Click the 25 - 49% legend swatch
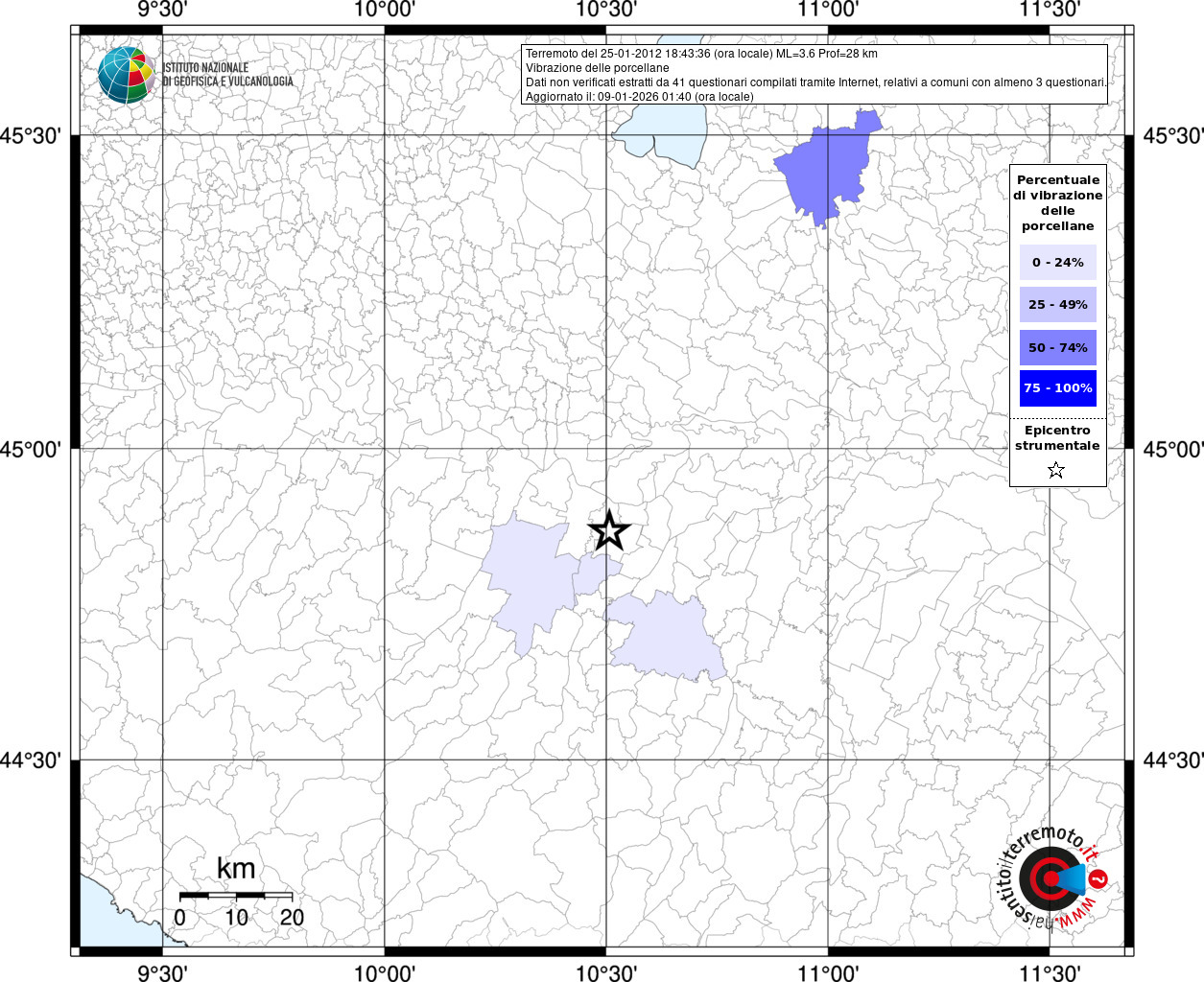 point(1057,305)
